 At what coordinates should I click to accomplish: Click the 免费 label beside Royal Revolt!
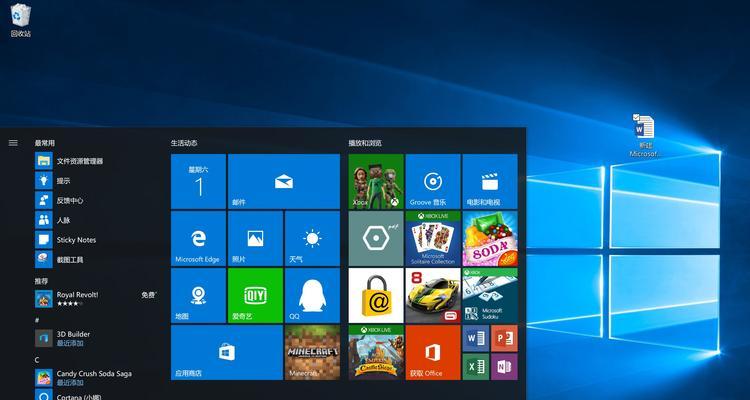point(149,295)
